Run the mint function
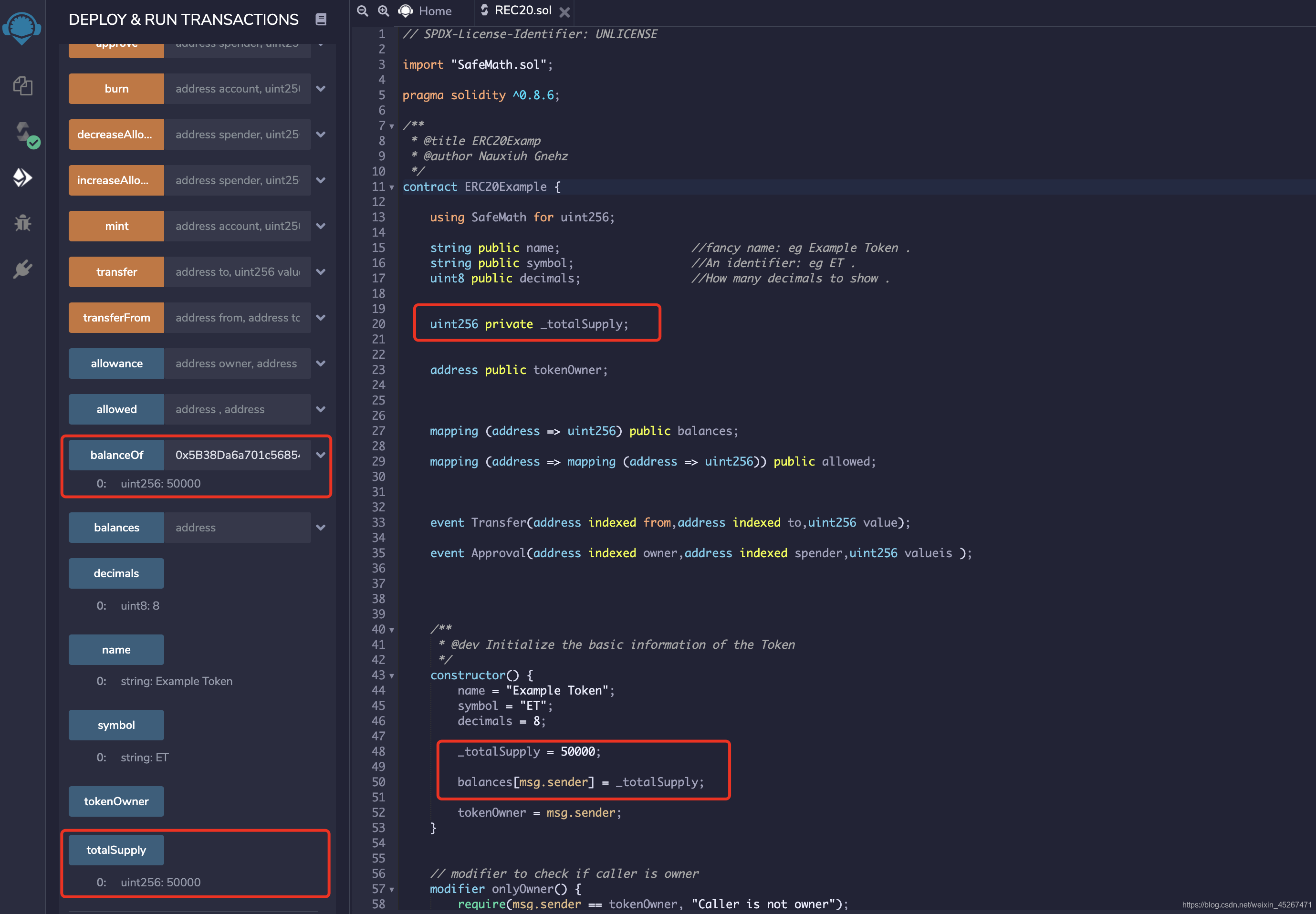1316x914 pixels. click(x=116, y=226)
